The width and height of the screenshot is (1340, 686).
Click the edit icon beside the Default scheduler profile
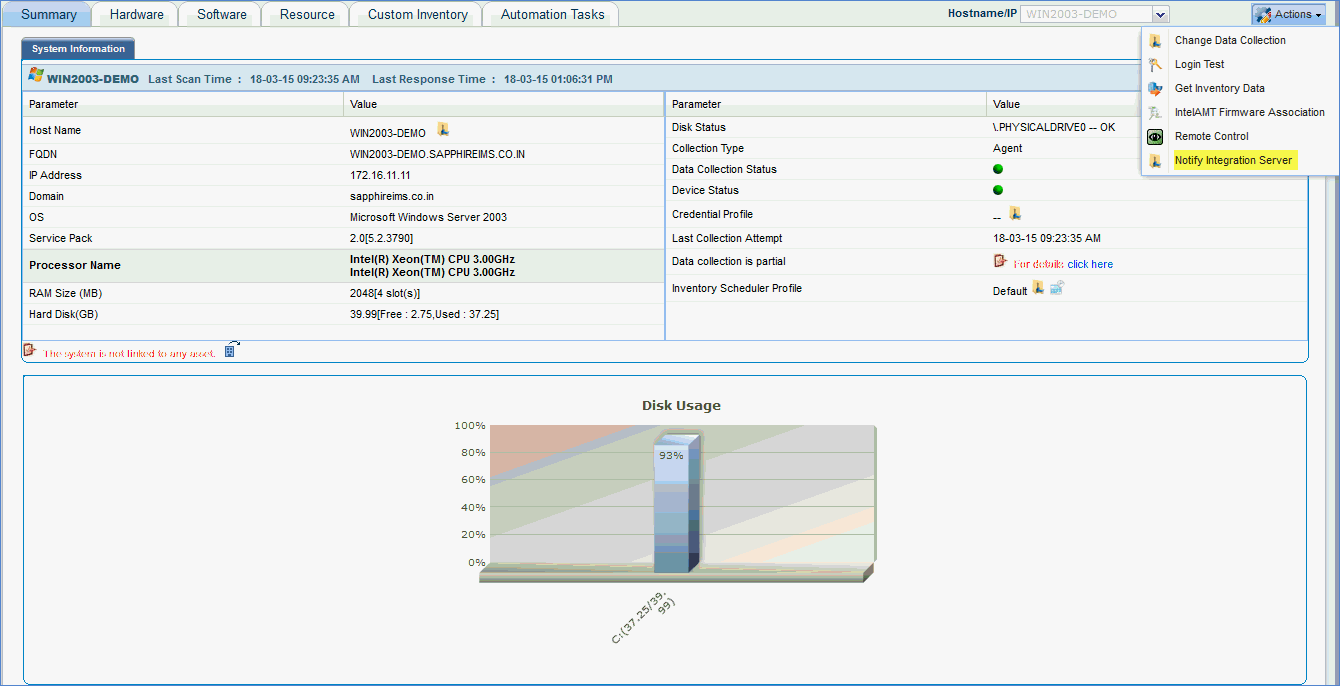[x=1039, y=288]
